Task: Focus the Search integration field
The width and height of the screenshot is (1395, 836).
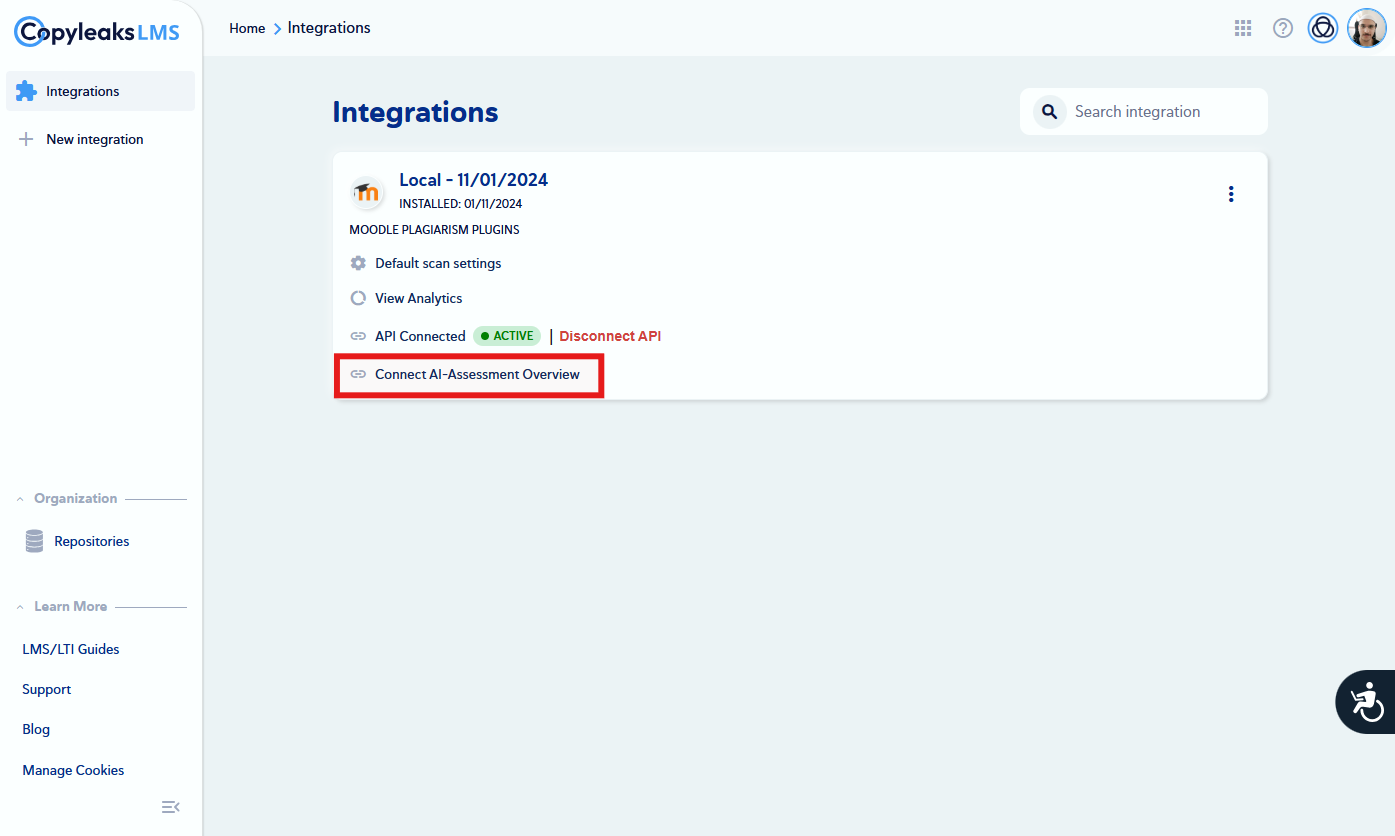Action: point(1144,111)
